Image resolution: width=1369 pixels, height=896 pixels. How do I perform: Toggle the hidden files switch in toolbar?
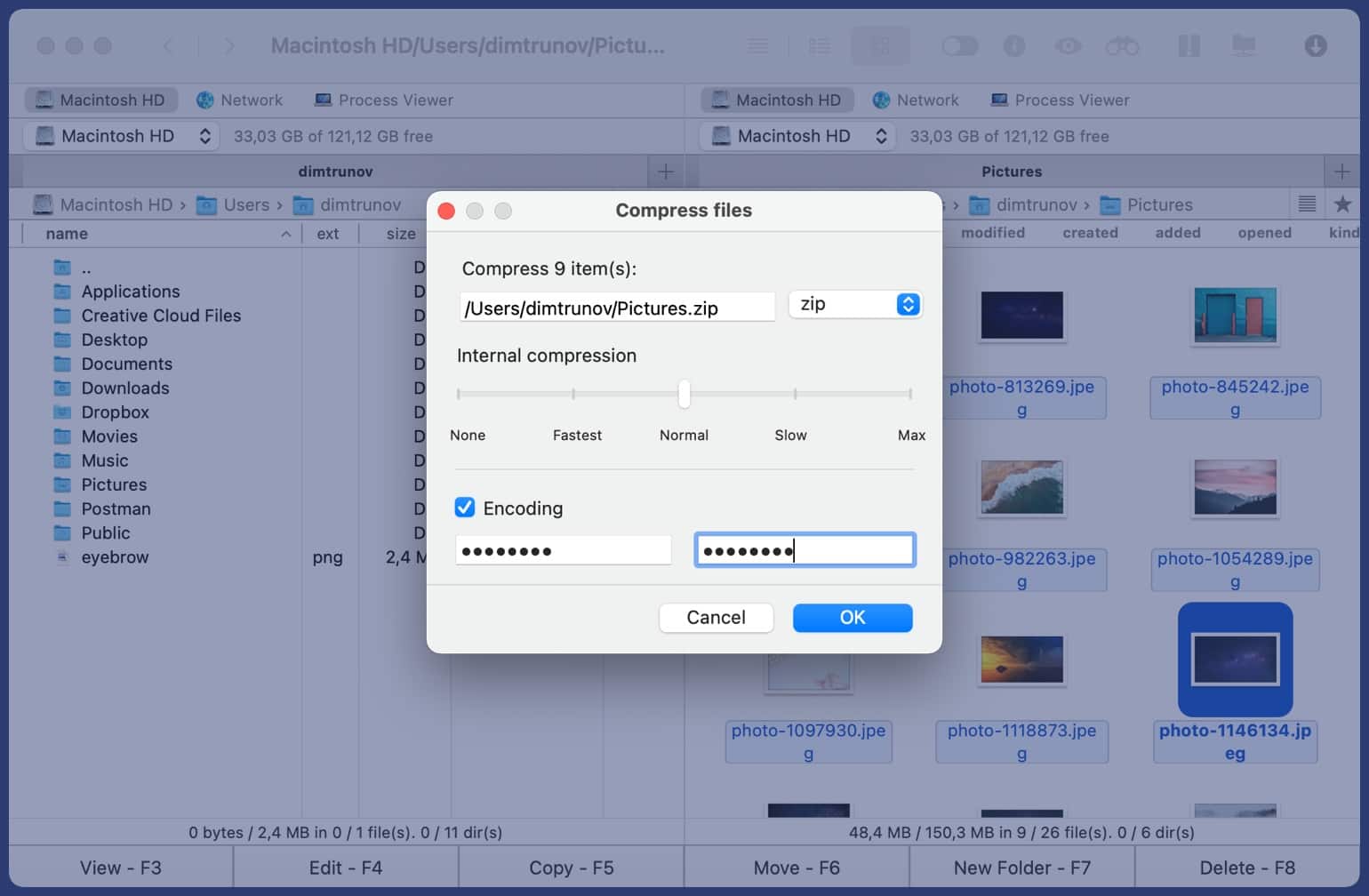pos(959,46)
